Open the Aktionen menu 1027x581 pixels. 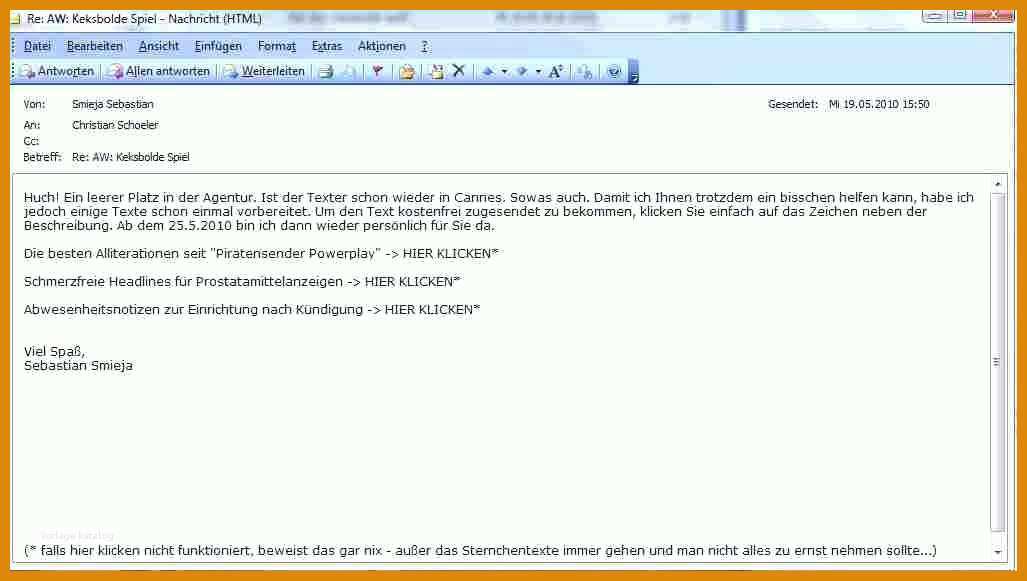click(x=381, y=47)
